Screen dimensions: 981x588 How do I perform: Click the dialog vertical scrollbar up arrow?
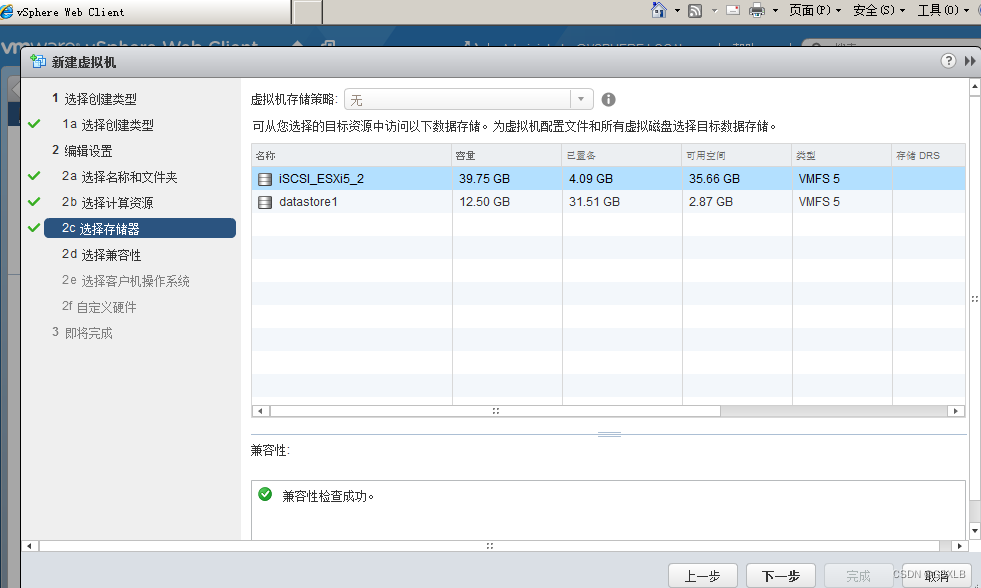click(x=975, y=87)
